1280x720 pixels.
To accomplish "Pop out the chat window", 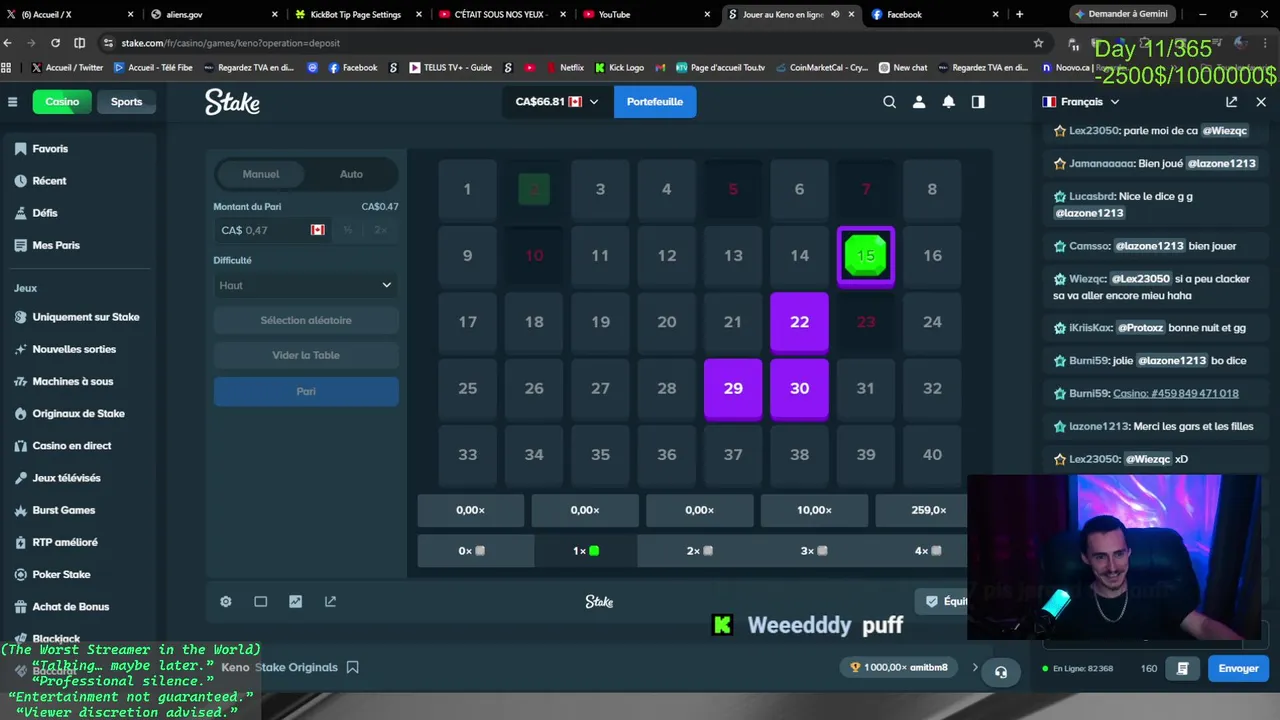I will 1231,102.
